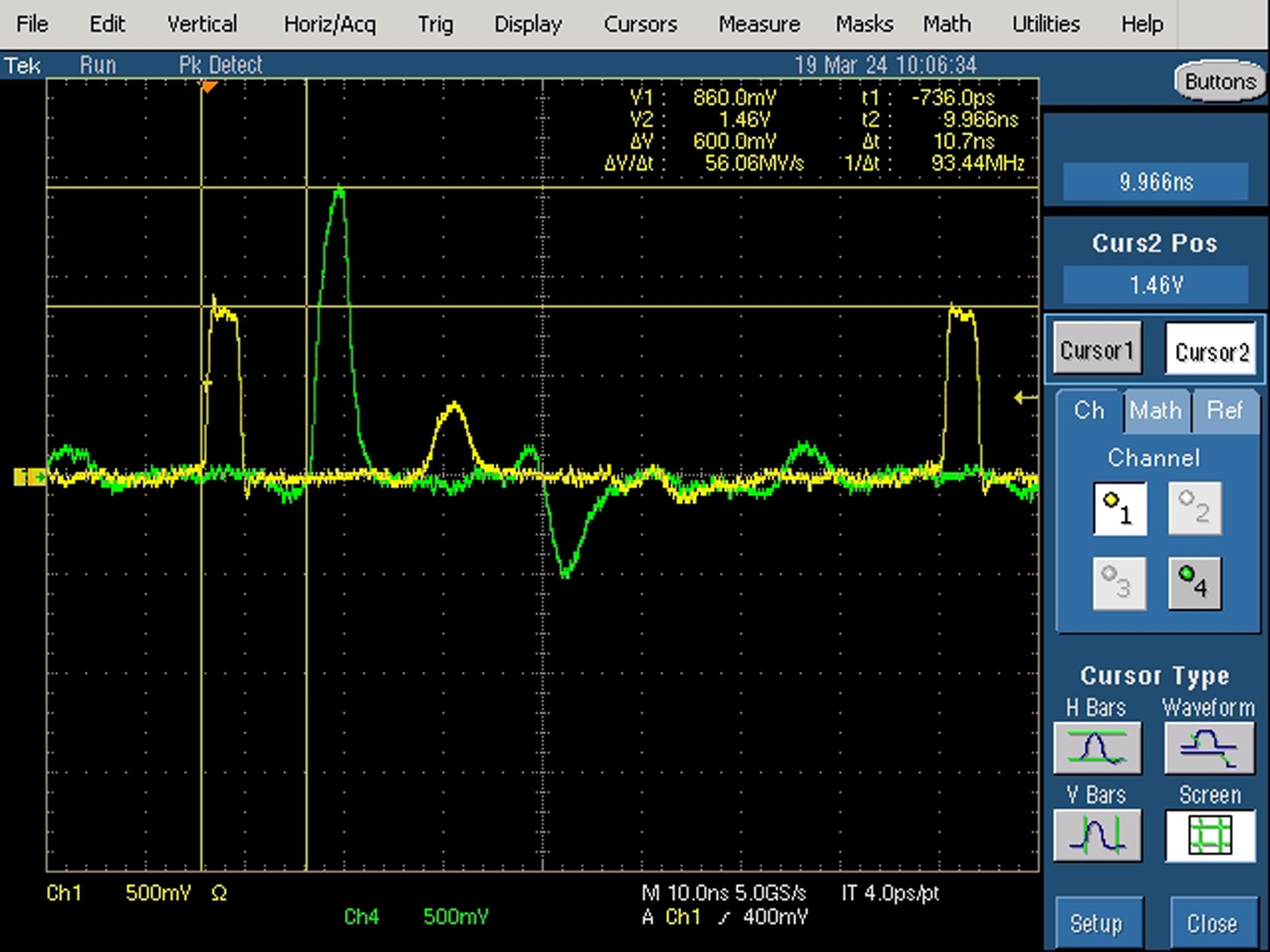
Task: Select the Waveform cursor type icon
Action: (1209, 748)
